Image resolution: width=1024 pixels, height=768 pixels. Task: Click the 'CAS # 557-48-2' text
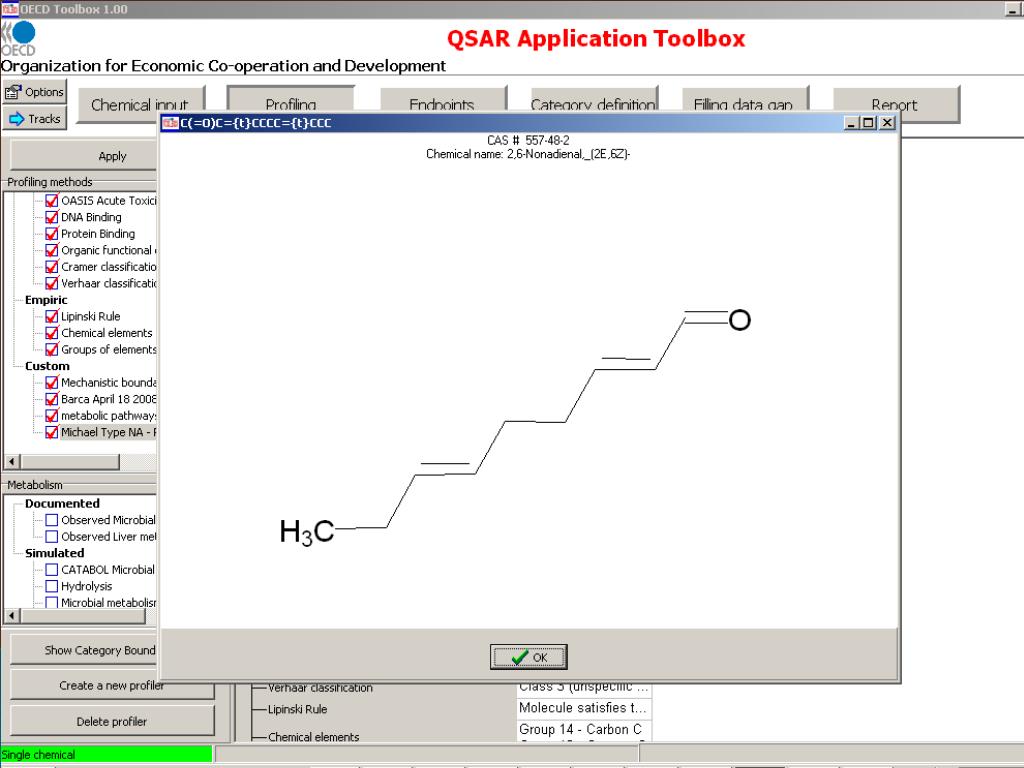(x=528, y=140)
